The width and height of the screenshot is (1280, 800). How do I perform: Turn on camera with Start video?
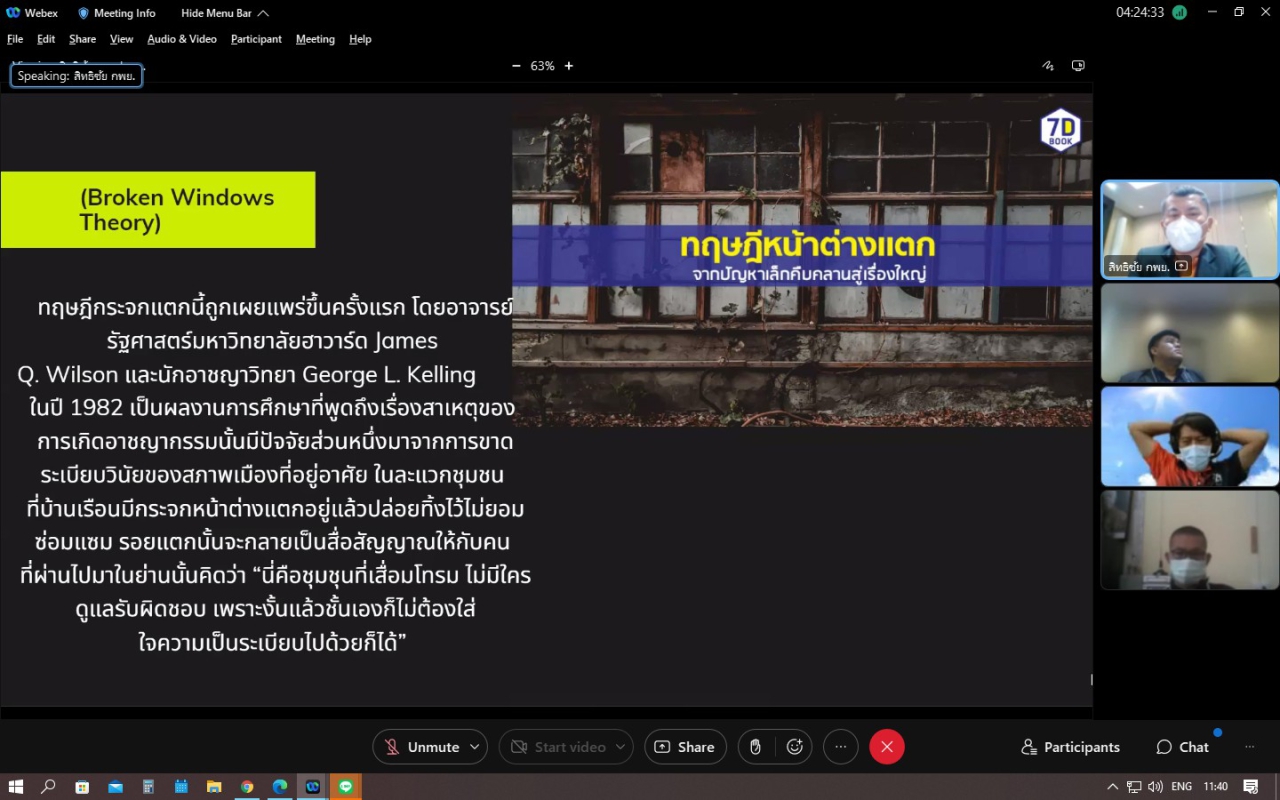click(559, 747)
